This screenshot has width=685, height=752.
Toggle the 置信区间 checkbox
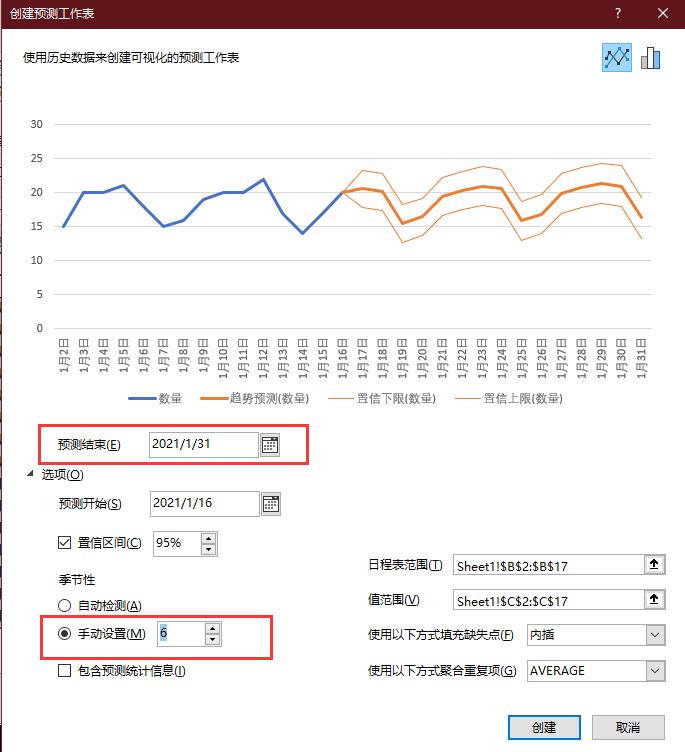point(64,542)
